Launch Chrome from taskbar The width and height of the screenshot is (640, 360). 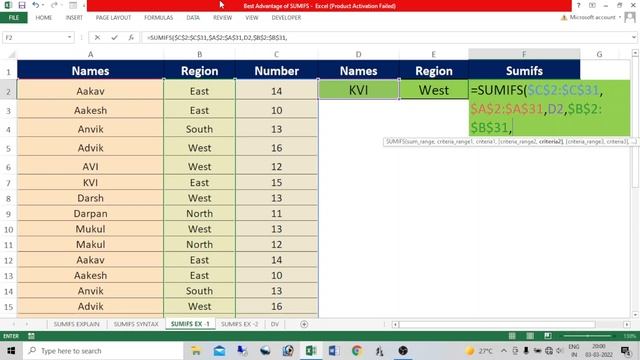[357, 351]
